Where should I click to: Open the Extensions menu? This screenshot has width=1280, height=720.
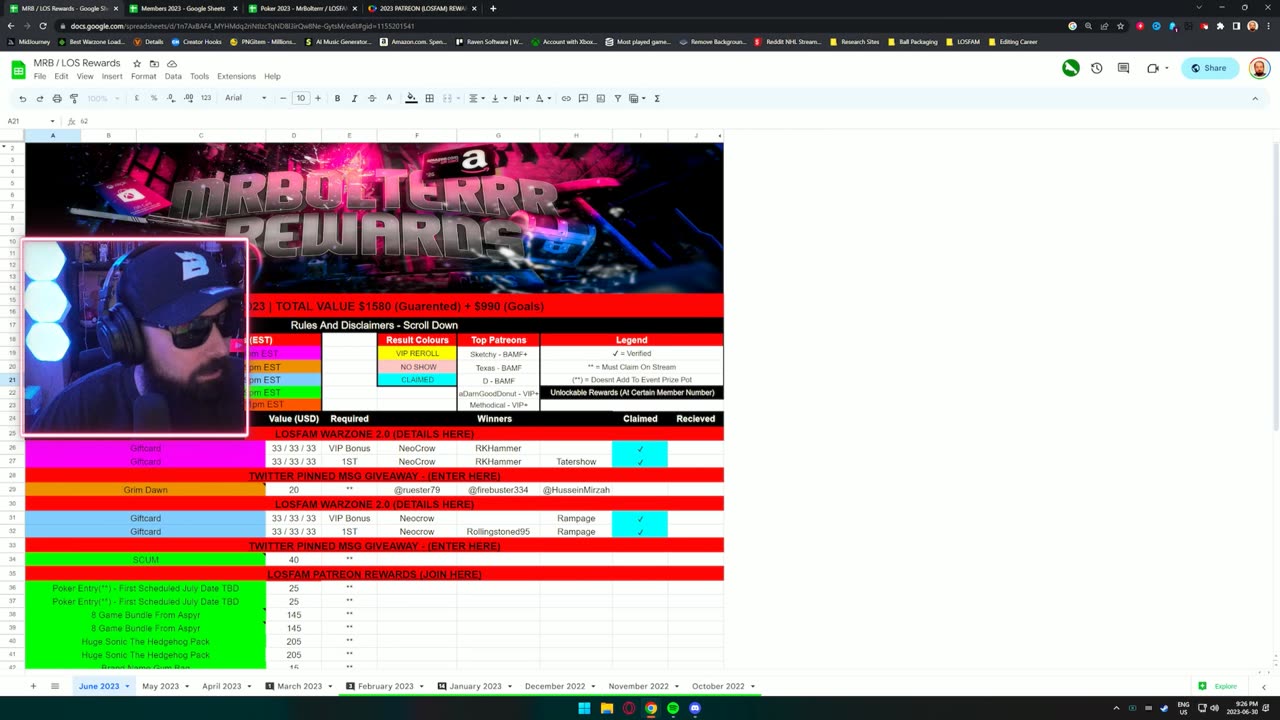(236, 76)
